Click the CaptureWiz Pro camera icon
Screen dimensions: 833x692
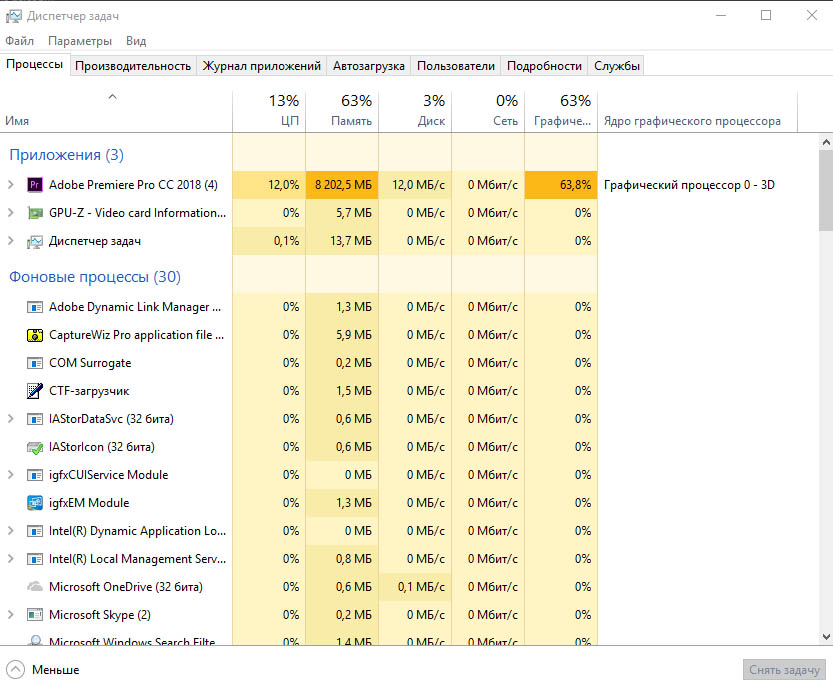tap(35, 335)
